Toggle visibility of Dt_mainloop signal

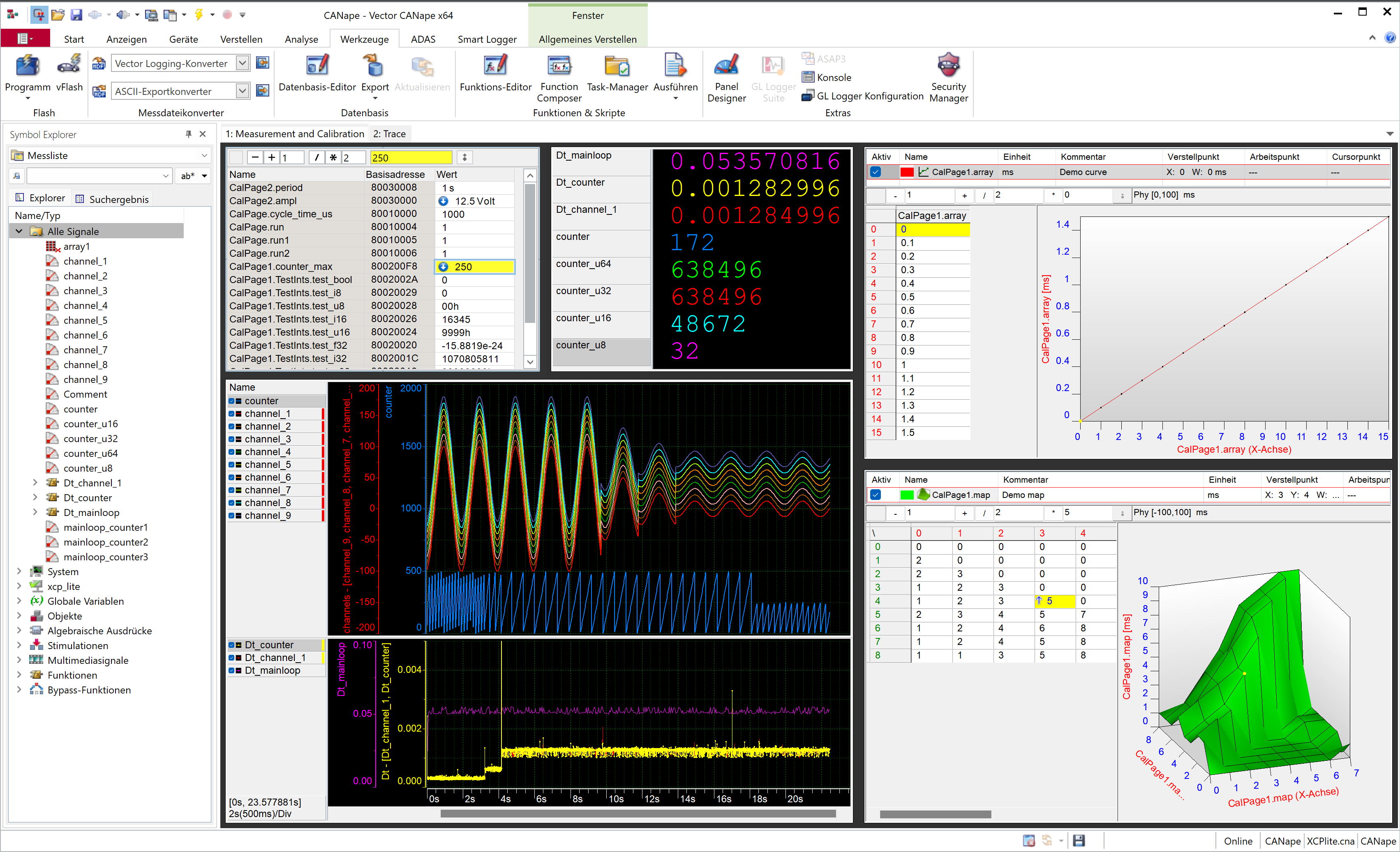[x=232, y=670]
